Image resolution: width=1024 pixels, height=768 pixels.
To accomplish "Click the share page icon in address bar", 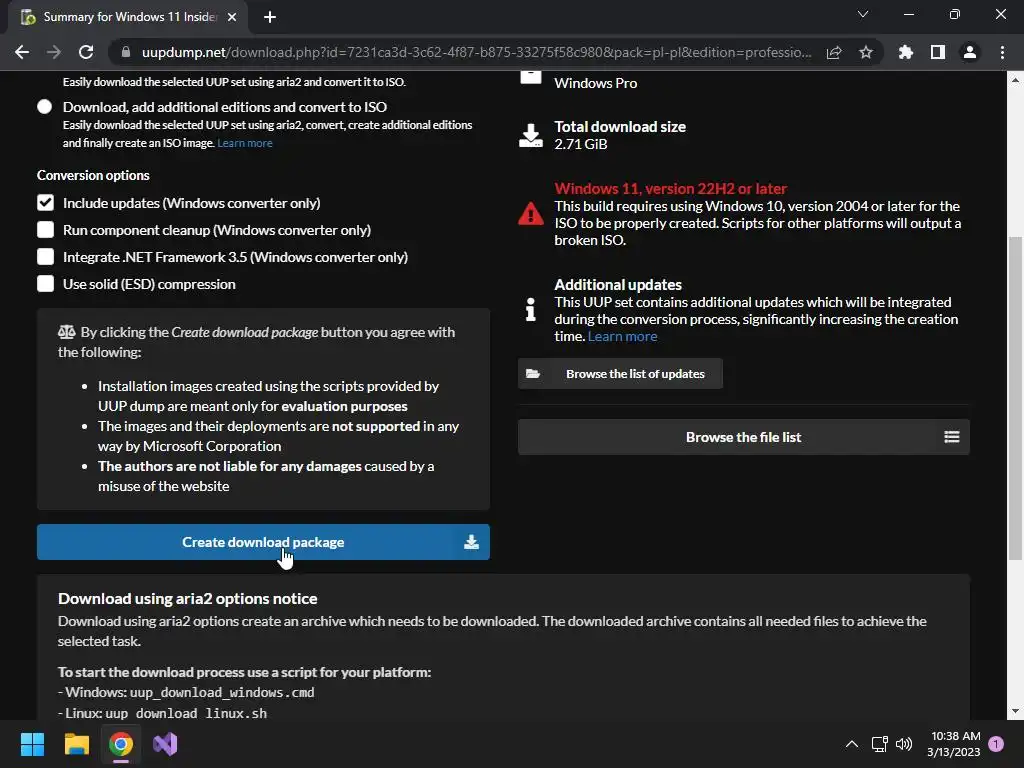I will (x=833, y=52).
